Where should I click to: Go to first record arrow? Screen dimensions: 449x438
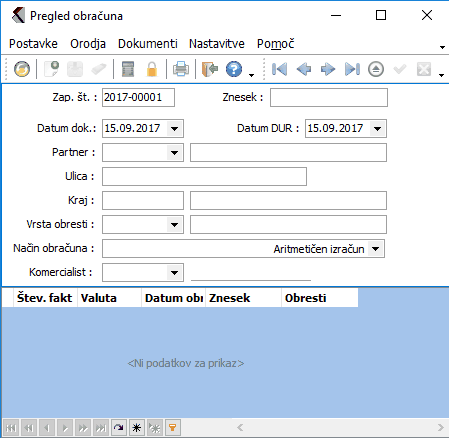pyautogui.click(x=279, y=69)
